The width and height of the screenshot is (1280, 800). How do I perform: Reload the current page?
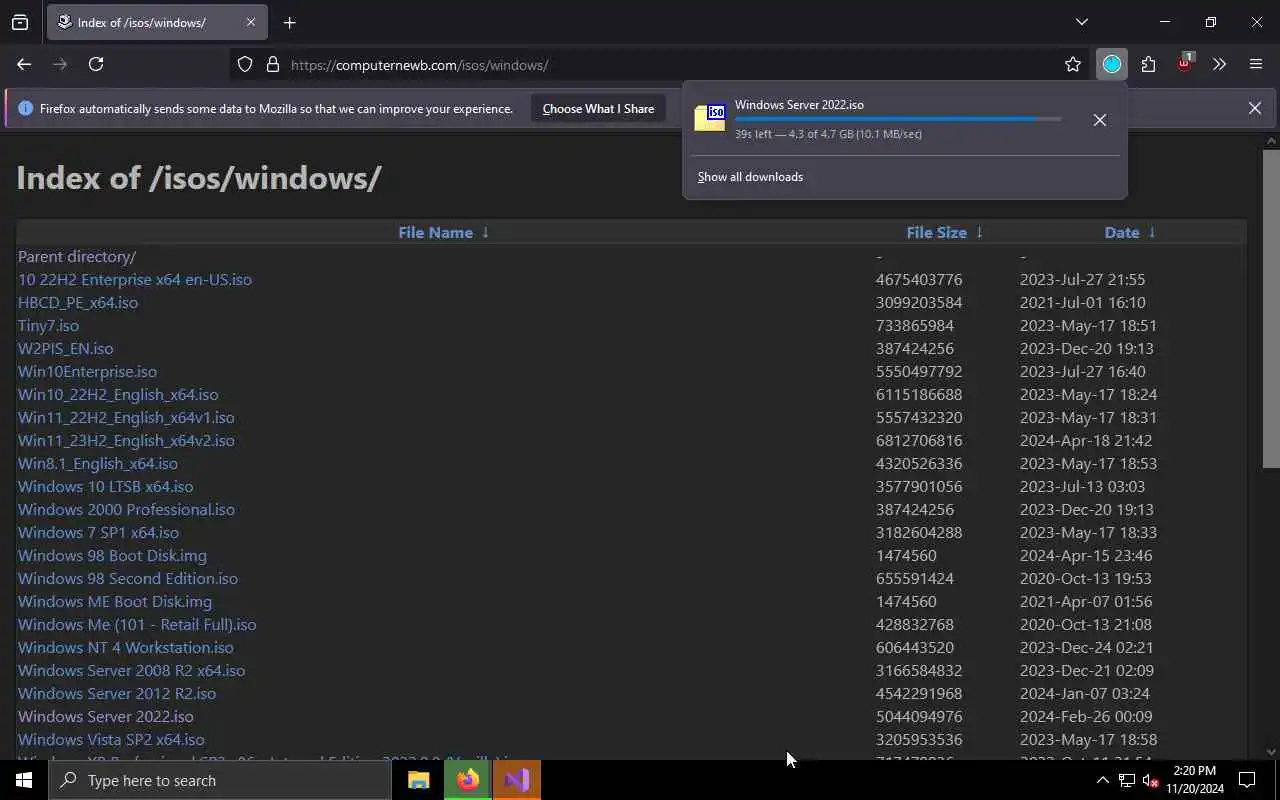point(96,64)
